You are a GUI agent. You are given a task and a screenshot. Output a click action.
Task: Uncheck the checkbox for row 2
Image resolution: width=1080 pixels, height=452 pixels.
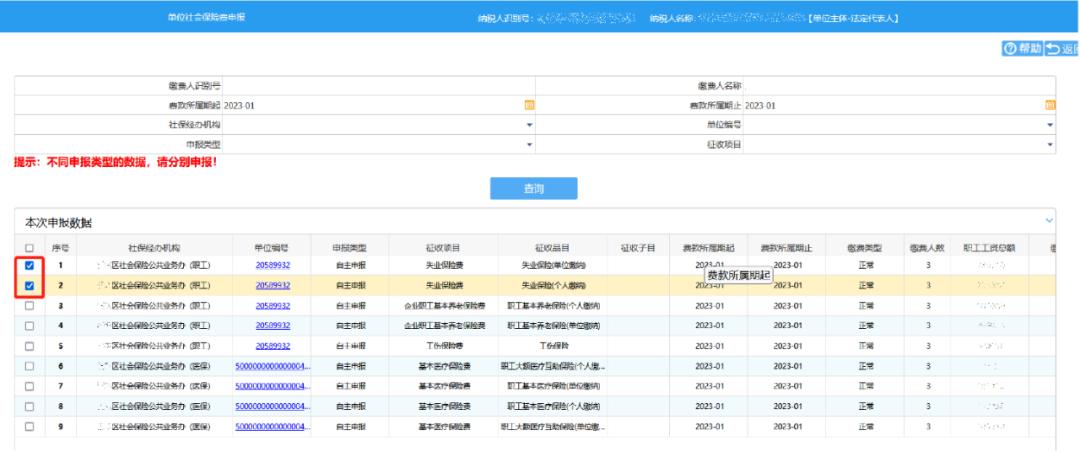[x=30, y=286]
